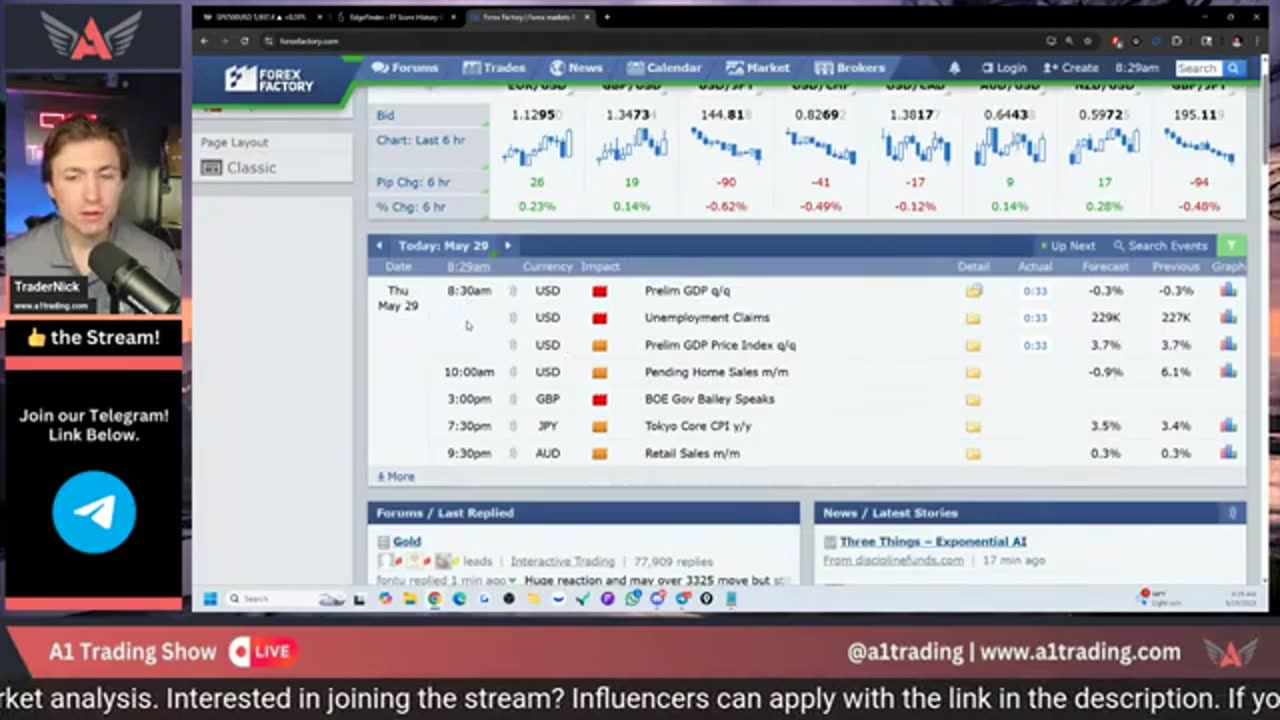Click the GBP/JPY mini chart
The width and height of the screenshot is (1280, 720).
coord(1200,148)
